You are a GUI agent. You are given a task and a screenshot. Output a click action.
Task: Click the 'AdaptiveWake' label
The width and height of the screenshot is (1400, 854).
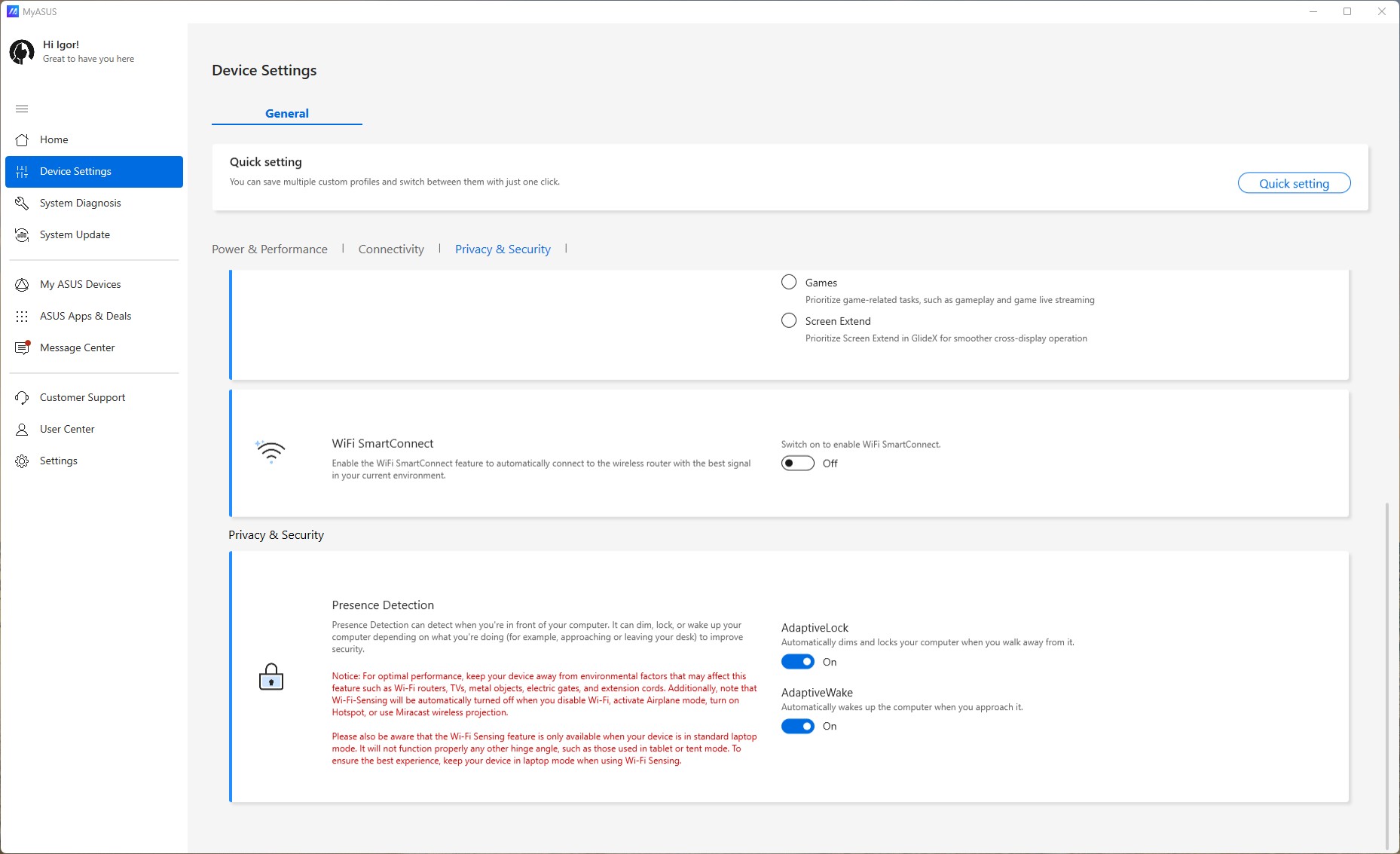(817, 693)
